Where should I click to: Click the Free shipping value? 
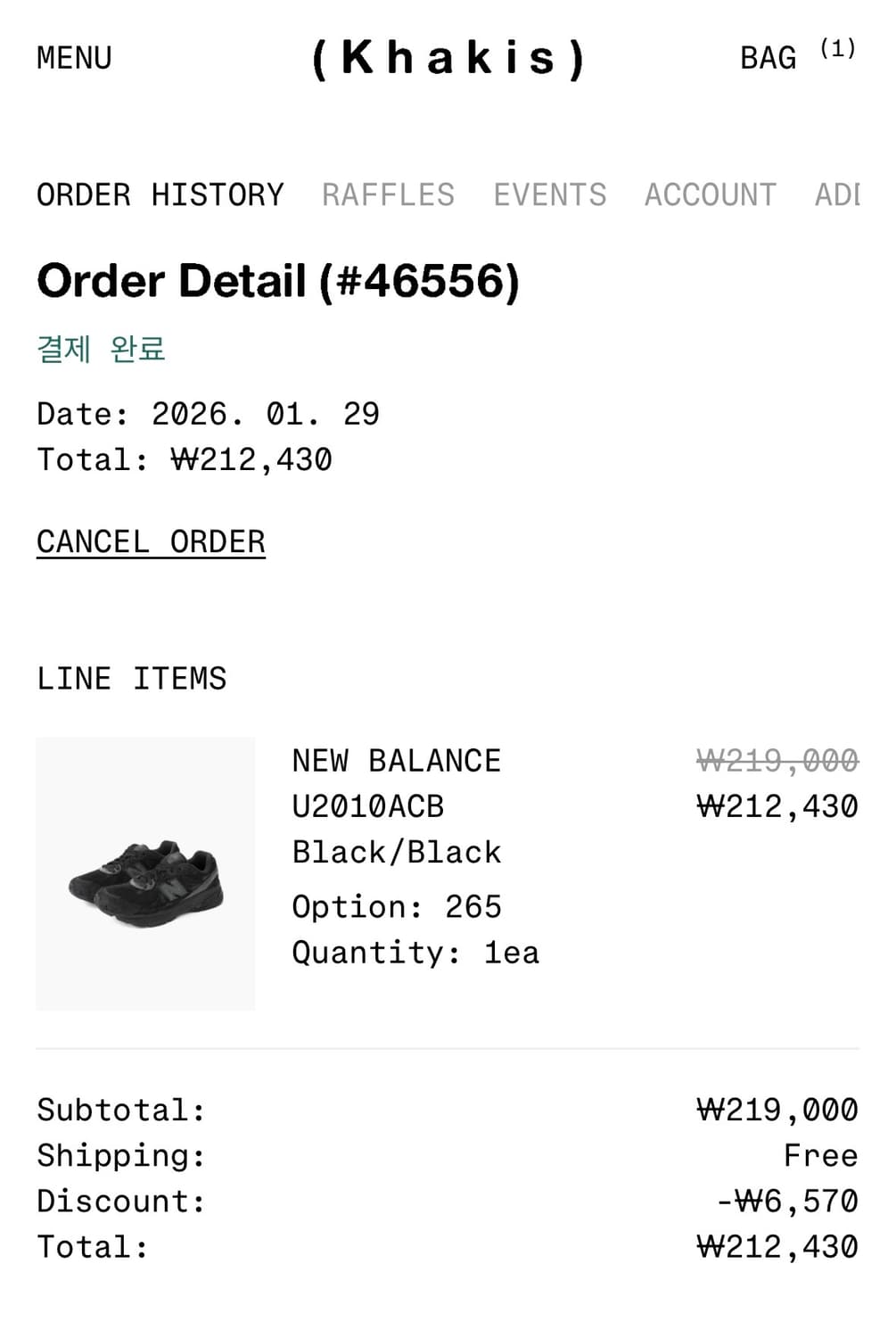tap(820, 1156)
